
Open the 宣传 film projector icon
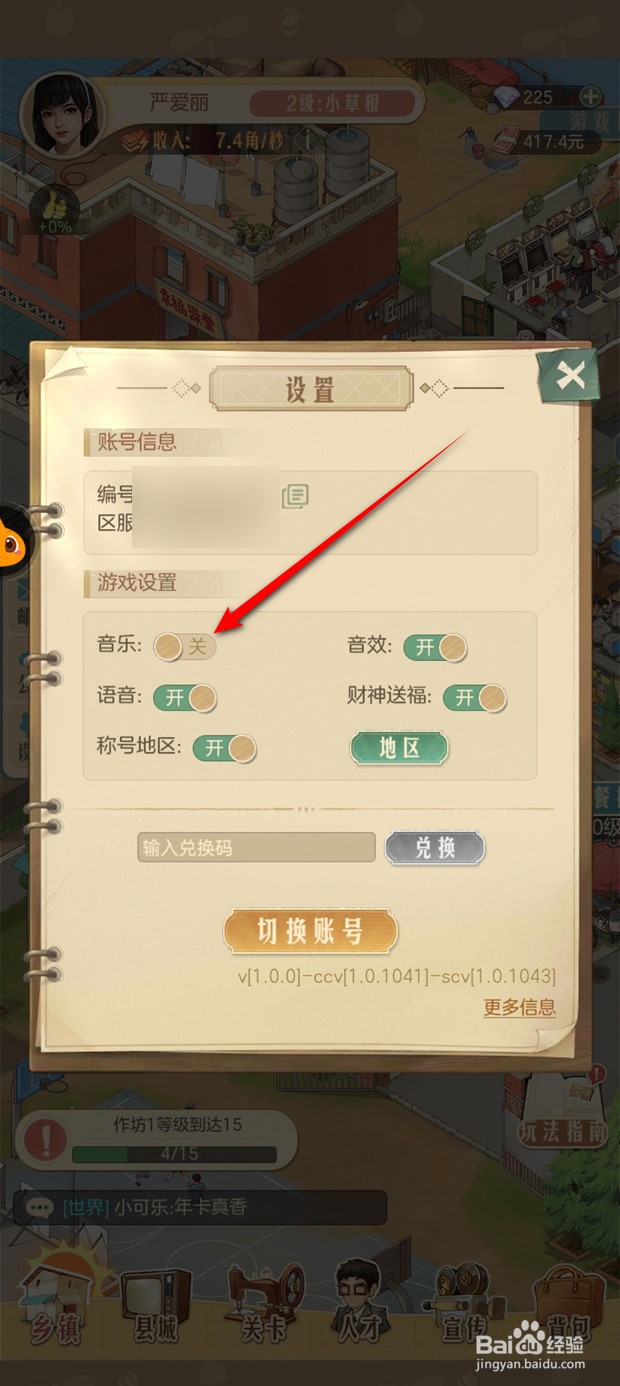464,1304
